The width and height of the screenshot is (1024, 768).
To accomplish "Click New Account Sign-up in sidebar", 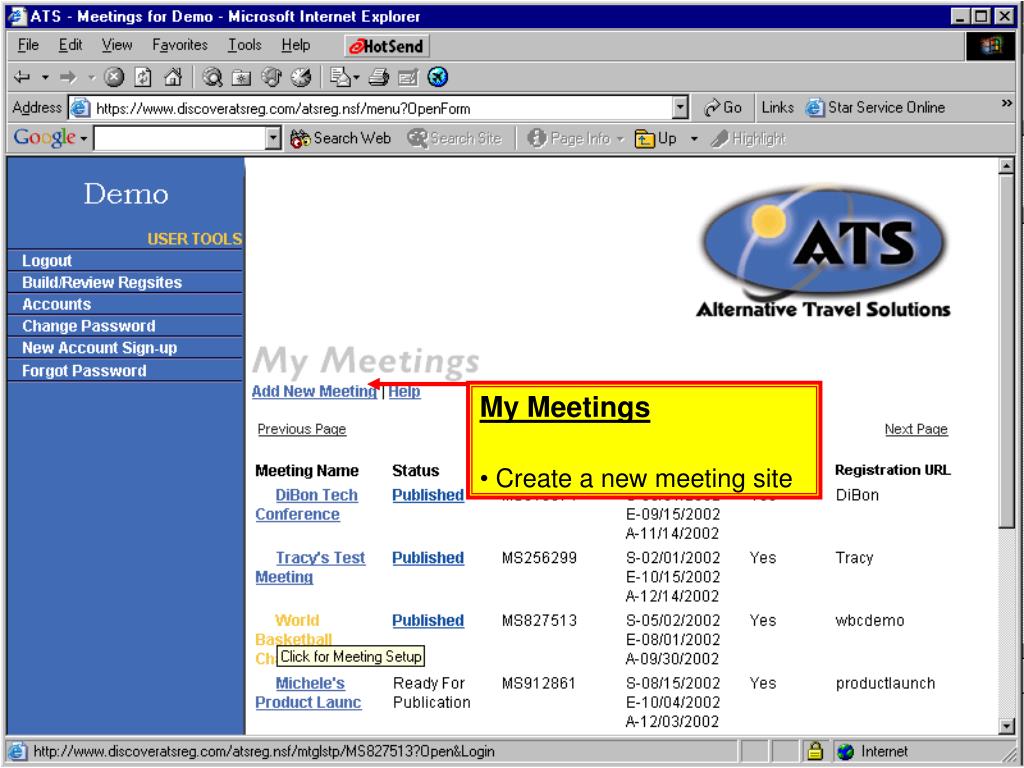I will (x=99, y=348).
